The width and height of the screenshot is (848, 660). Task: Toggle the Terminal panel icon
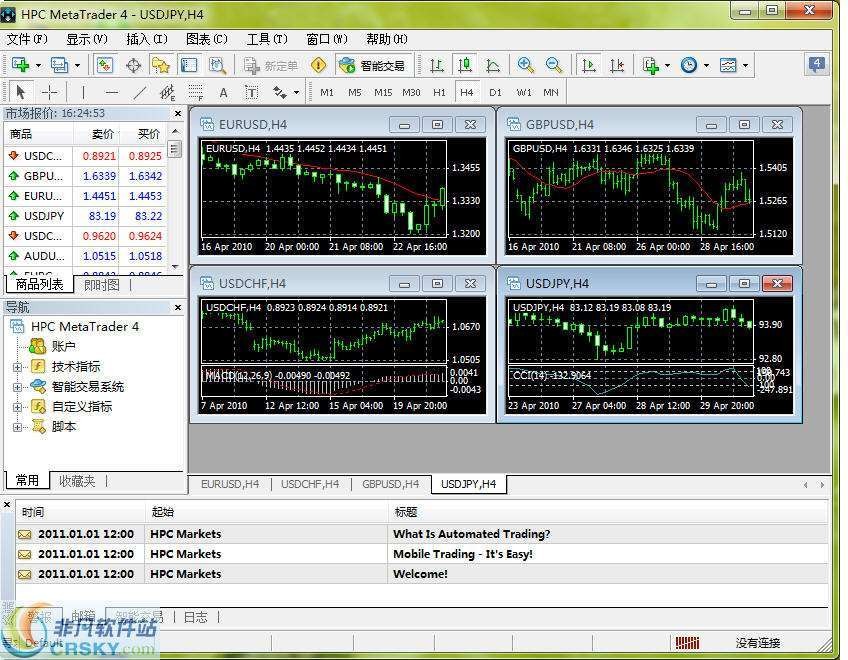189,65
